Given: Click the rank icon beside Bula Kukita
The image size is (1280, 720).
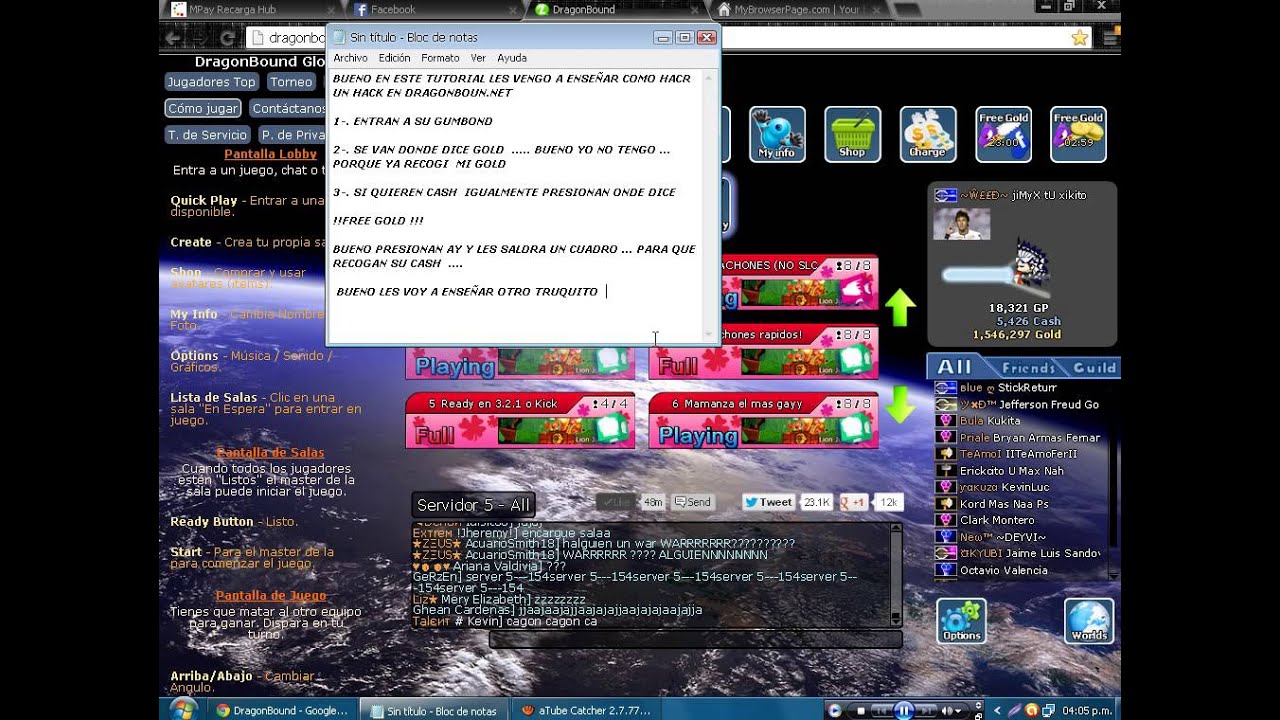Looking at the screenshot, I should point(945,421).
